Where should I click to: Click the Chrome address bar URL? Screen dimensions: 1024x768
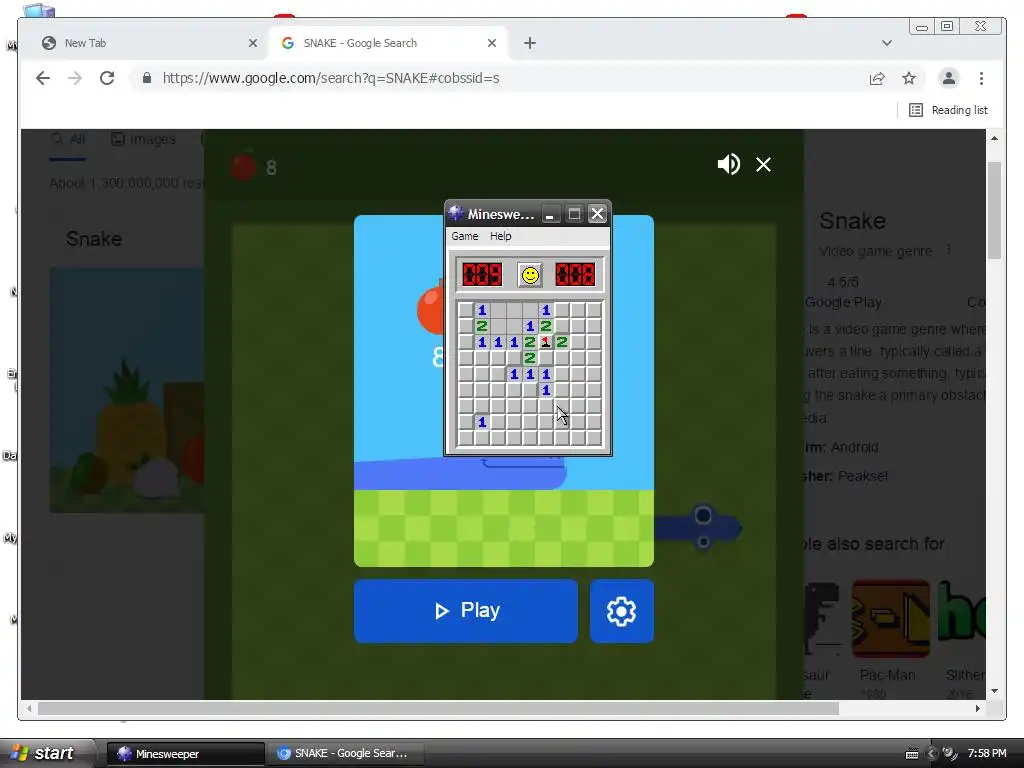[x=331, y=78]
